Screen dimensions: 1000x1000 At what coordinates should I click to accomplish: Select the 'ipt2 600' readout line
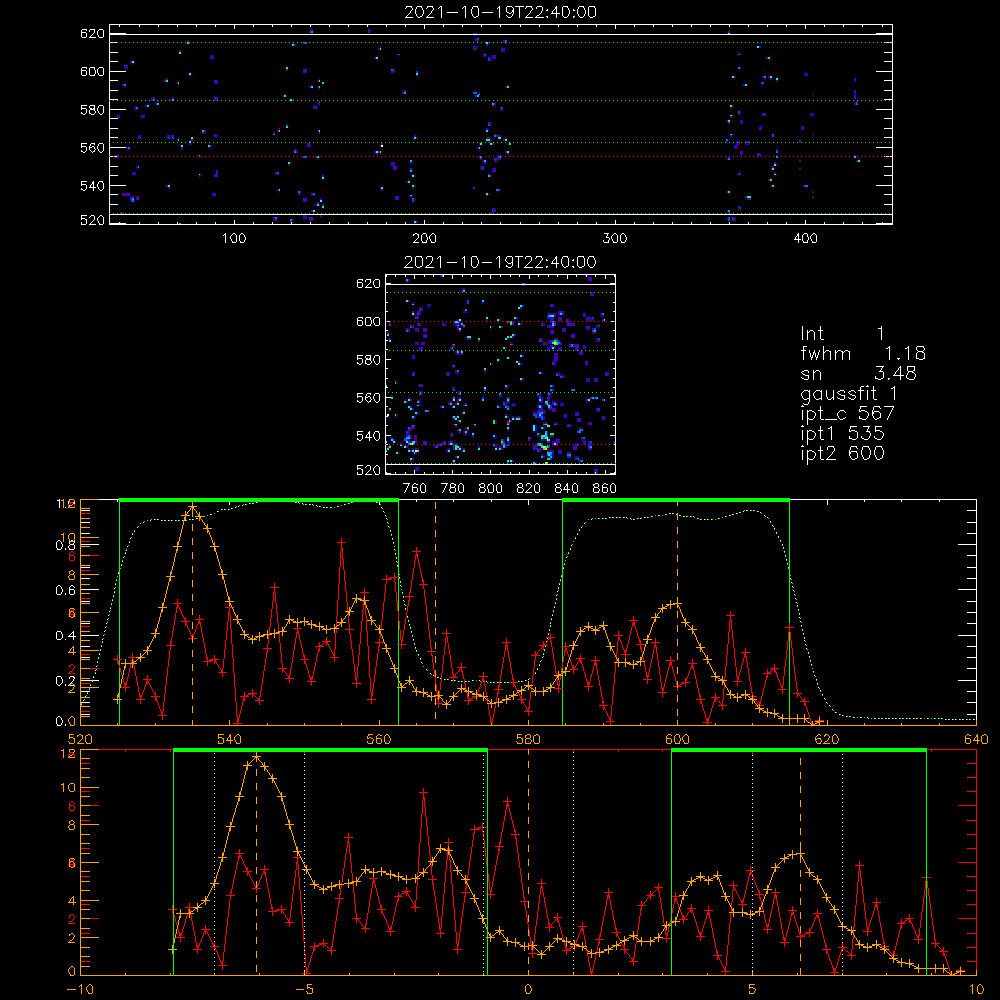point(842,453)
